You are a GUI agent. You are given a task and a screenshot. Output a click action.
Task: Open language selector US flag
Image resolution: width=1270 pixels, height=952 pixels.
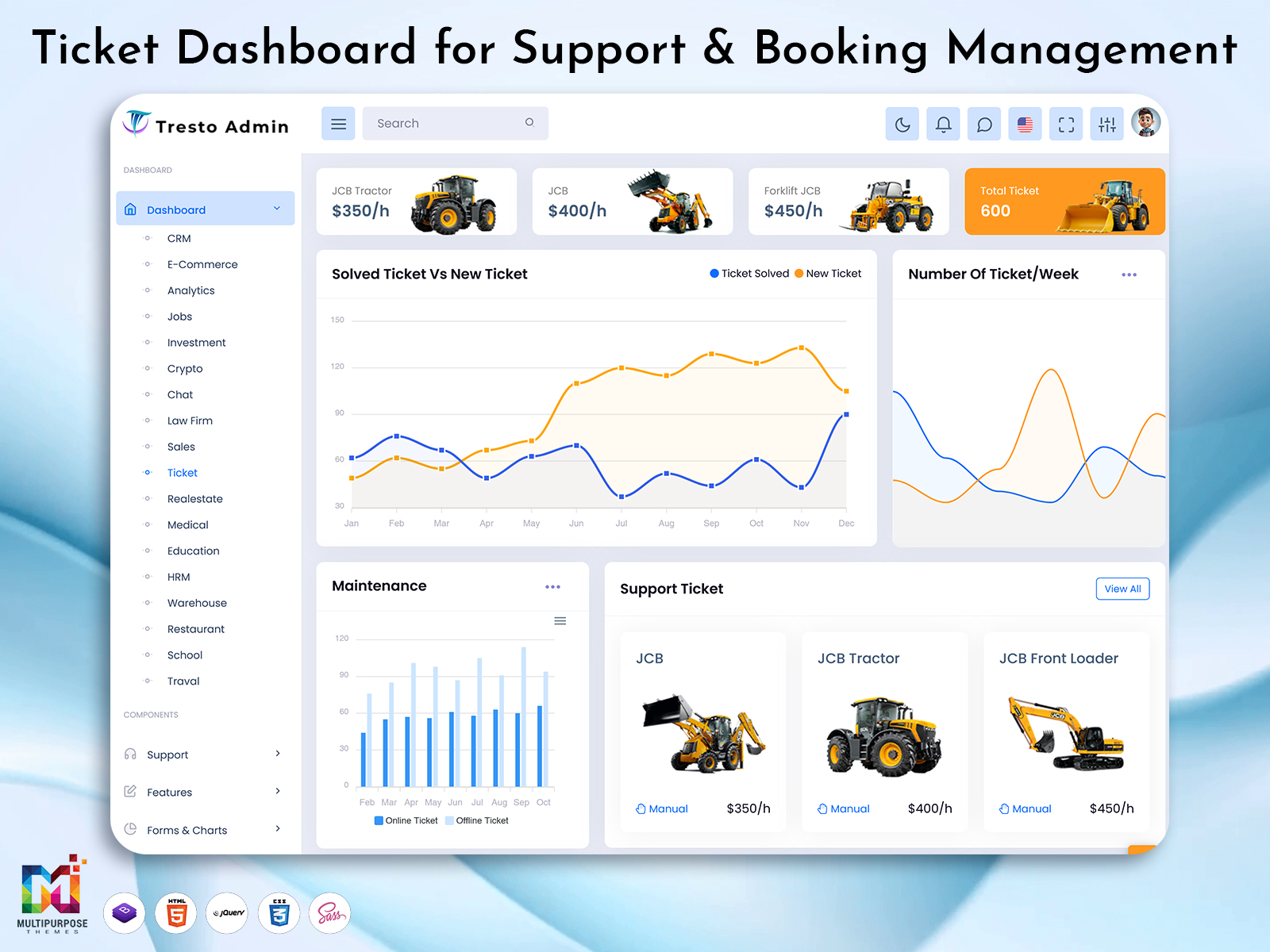(1026, 124)
